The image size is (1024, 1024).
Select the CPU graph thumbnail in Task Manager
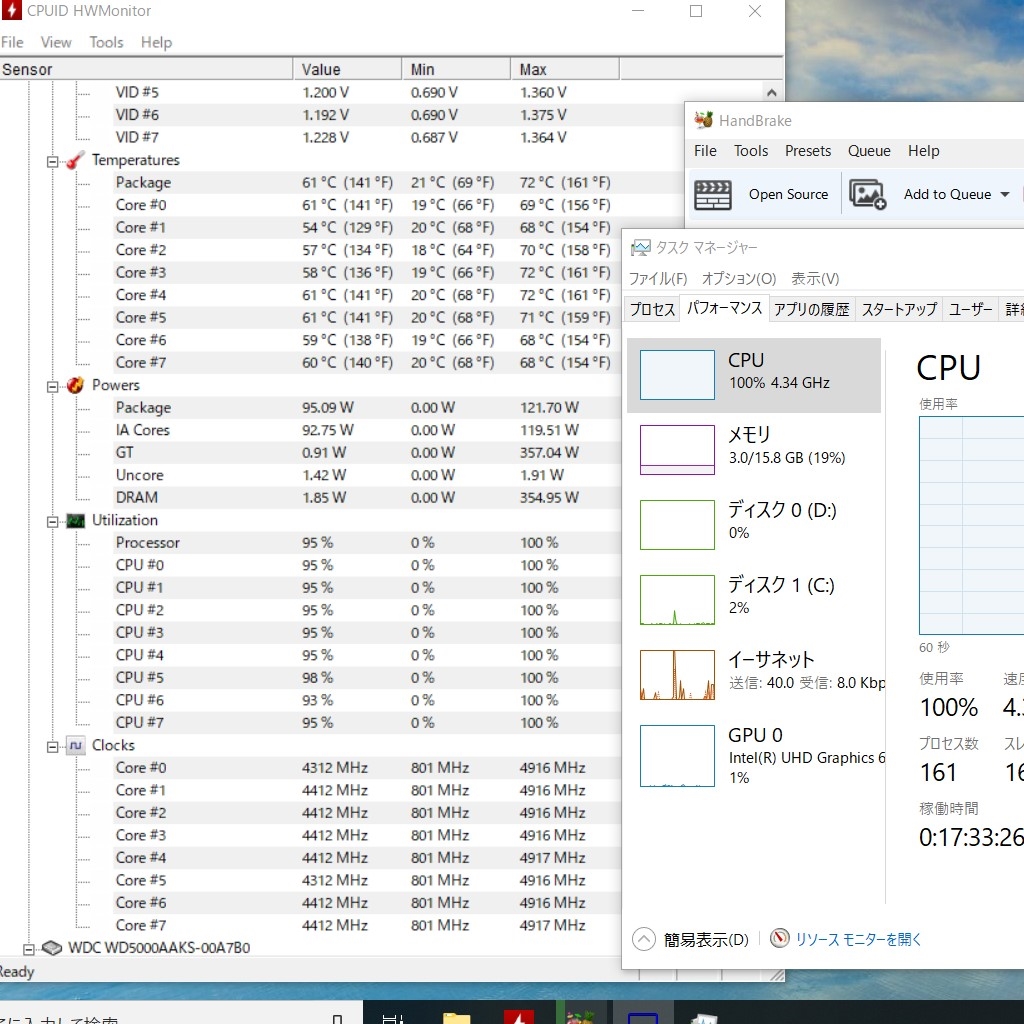coord(677,375)
